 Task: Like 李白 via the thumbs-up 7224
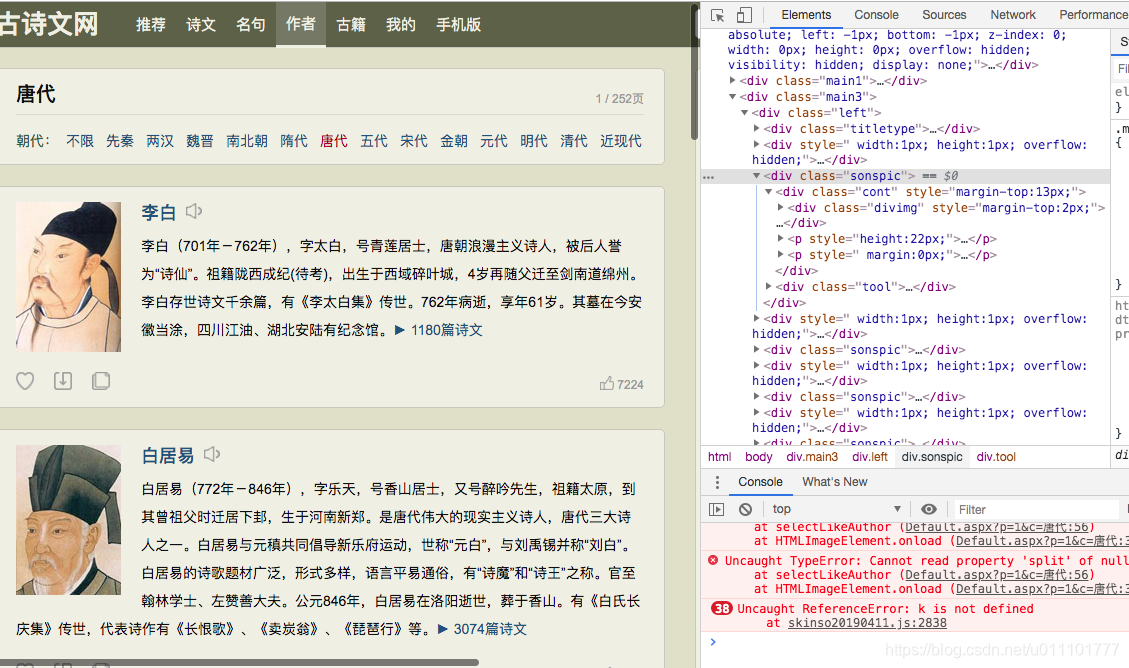(621, 384)
